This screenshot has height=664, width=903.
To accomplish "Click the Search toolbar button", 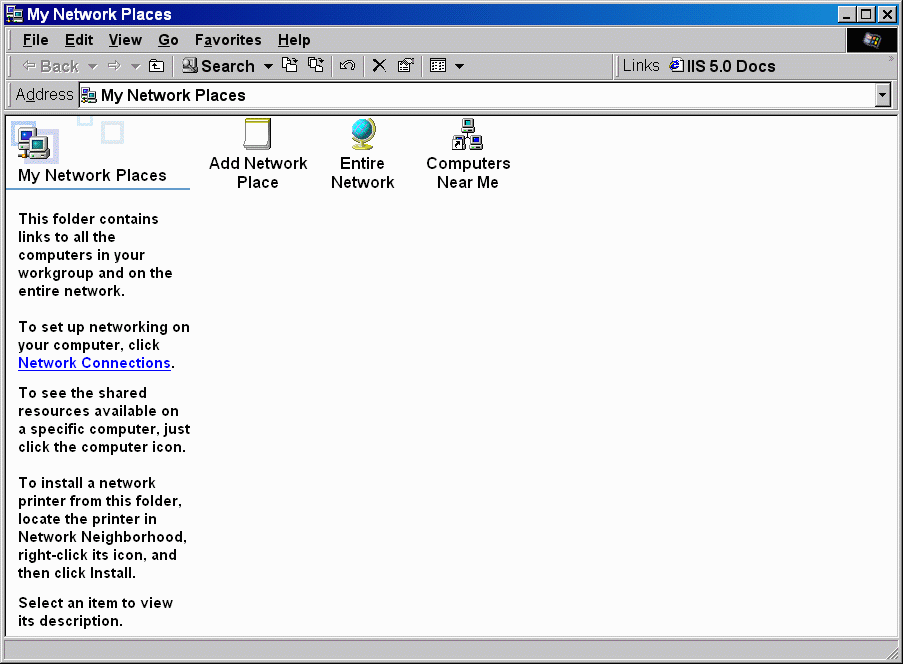I will (218, 66).
